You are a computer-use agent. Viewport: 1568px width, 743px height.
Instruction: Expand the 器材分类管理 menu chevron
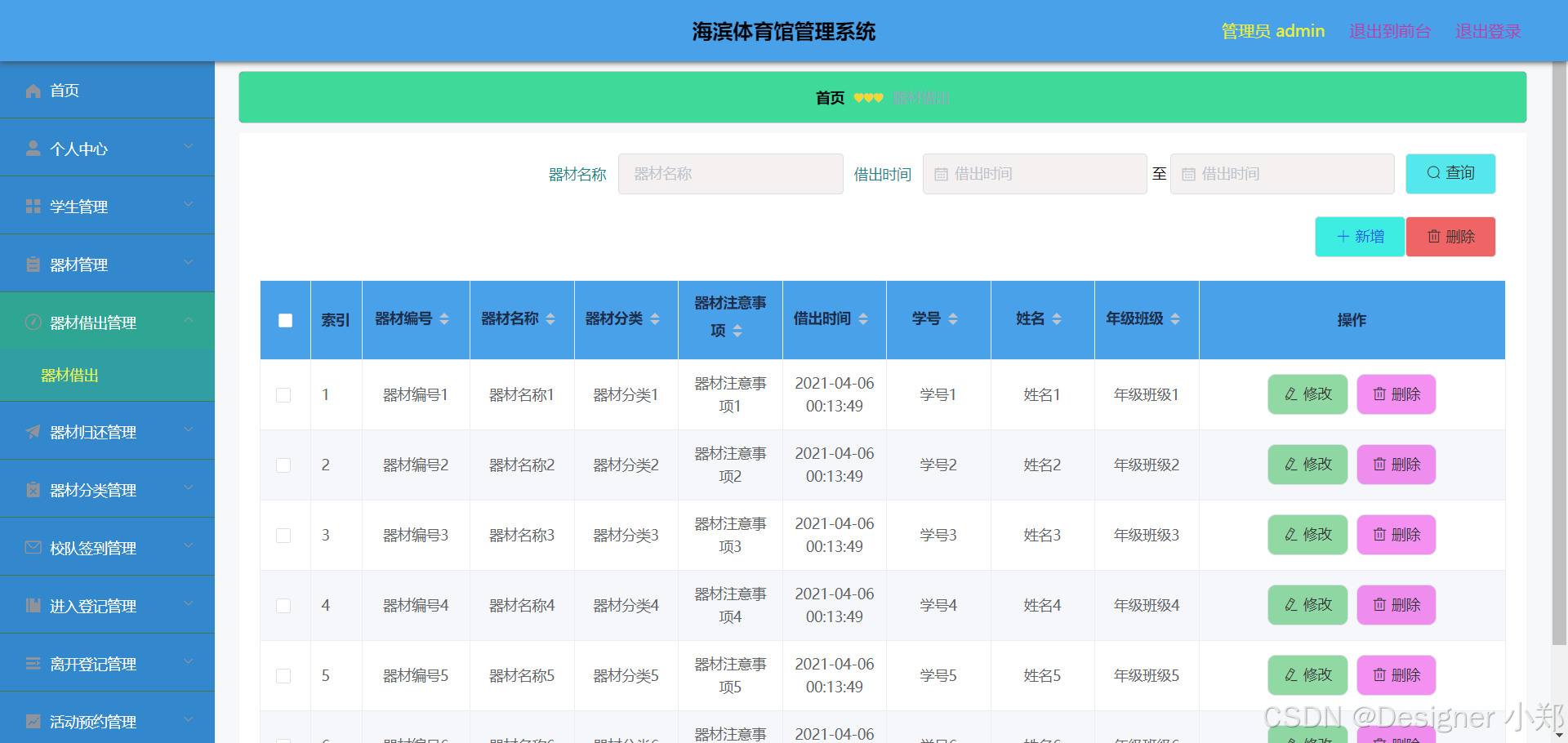click(x=189, y=487)
